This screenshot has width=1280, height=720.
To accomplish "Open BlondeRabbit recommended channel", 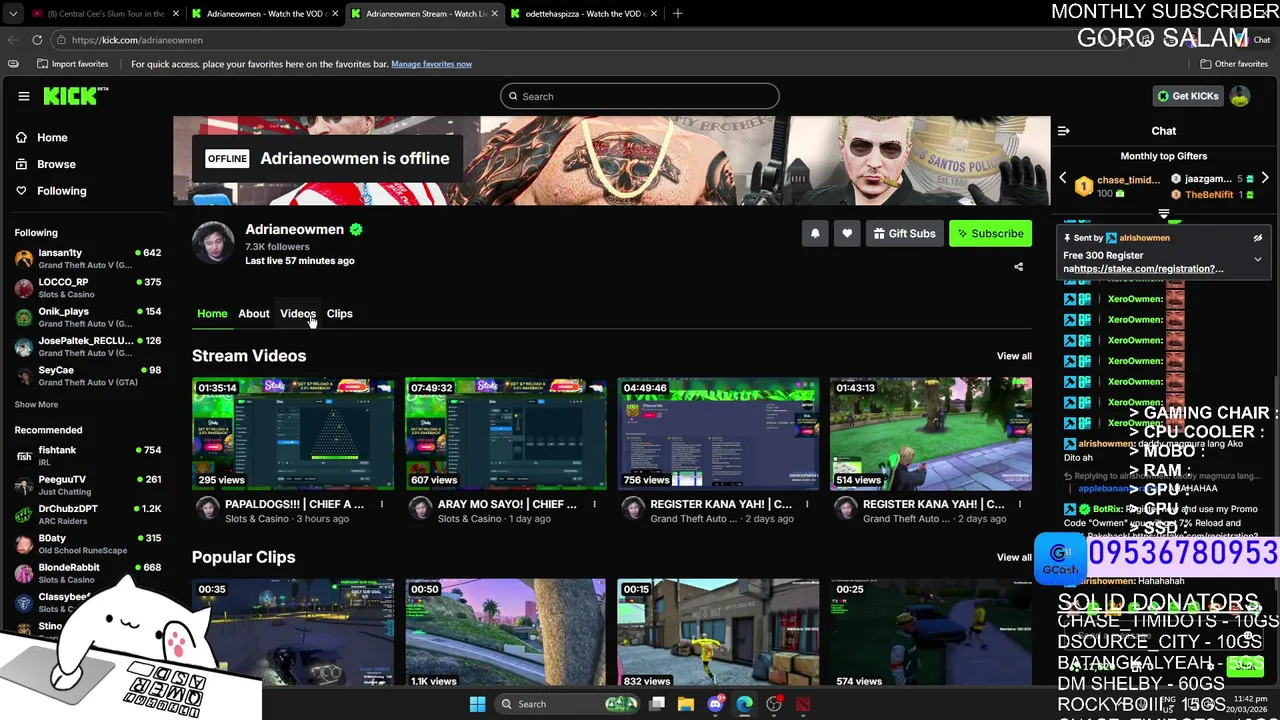I will 88,573.
